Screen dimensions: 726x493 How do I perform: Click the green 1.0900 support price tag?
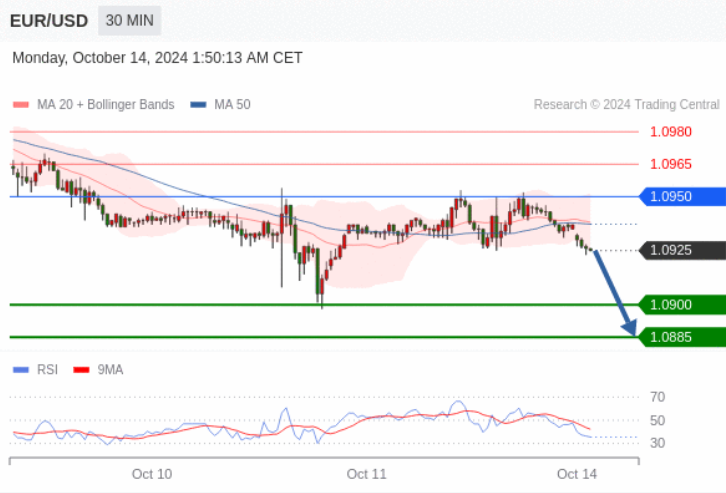(682, 305)
